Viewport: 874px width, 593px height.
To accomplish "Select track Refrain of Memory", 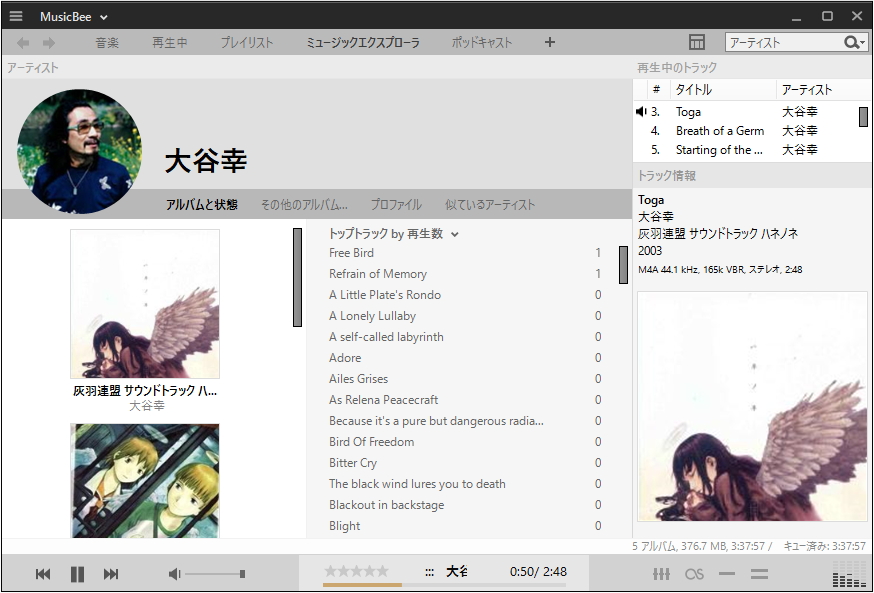I will pyautogui.click(x=465, y=274).
